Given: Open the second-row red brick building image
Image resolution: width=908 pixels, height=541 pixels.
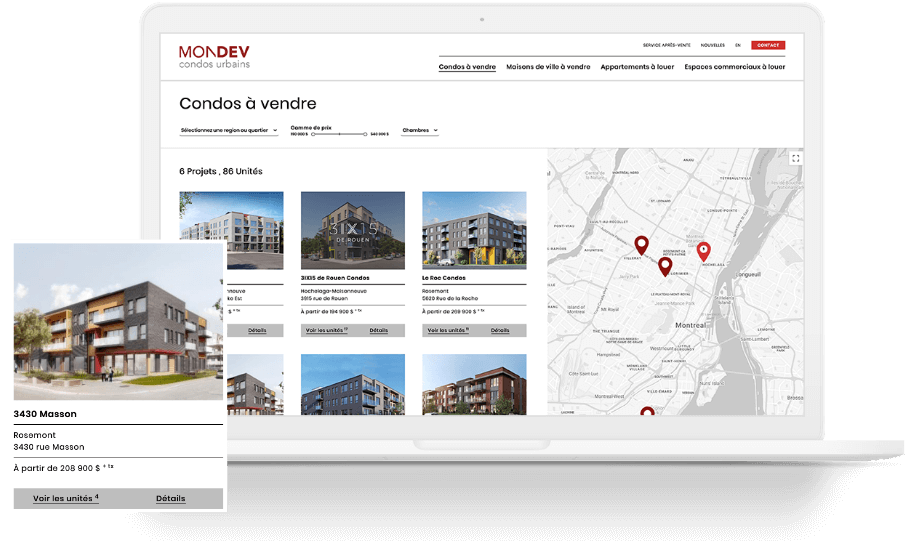Looking at the screenshot, I should 474,385.
